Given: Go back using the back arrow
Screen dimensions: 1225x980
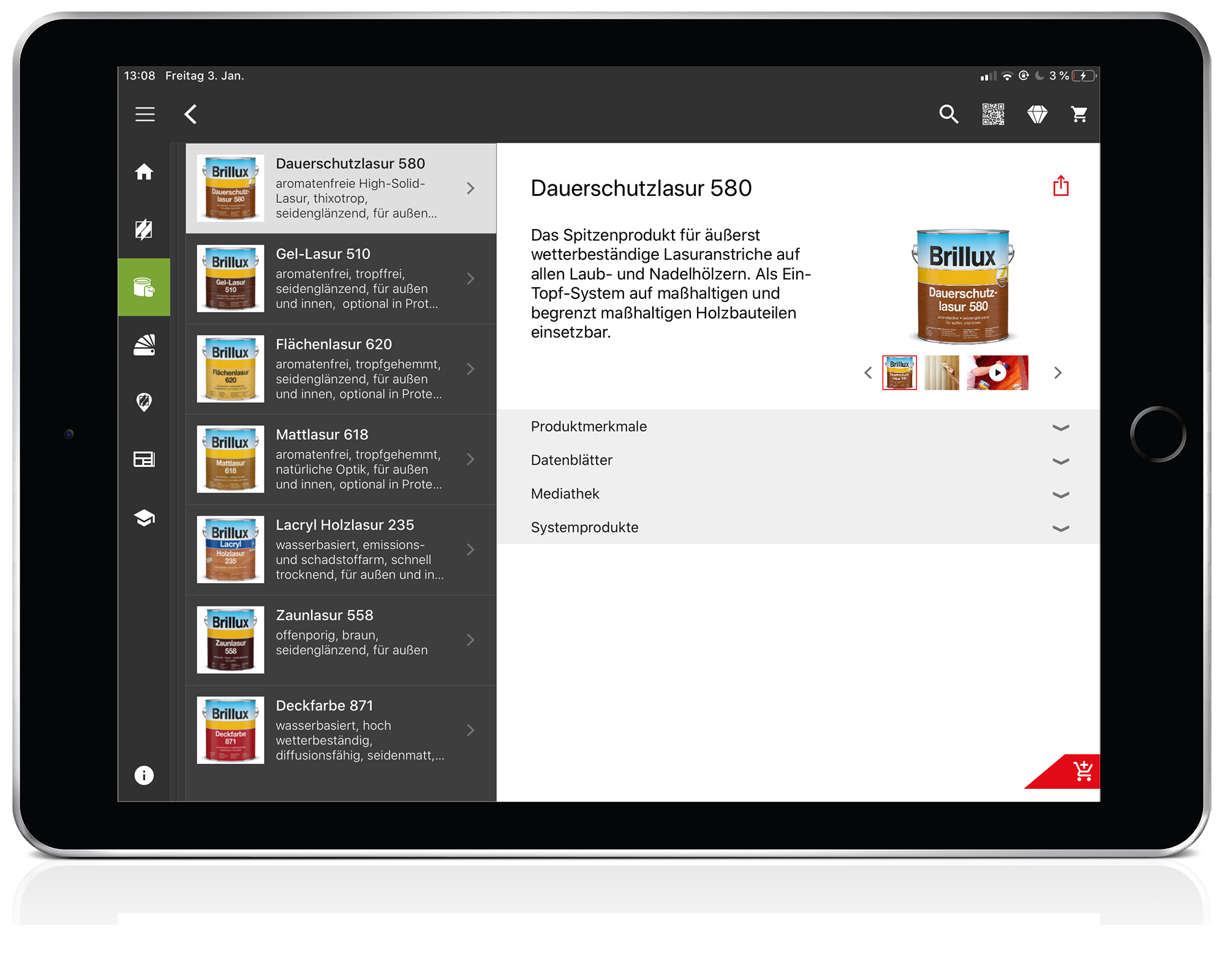Looking at the screenshot, I should pyautogui.click(x=190, y=114).
